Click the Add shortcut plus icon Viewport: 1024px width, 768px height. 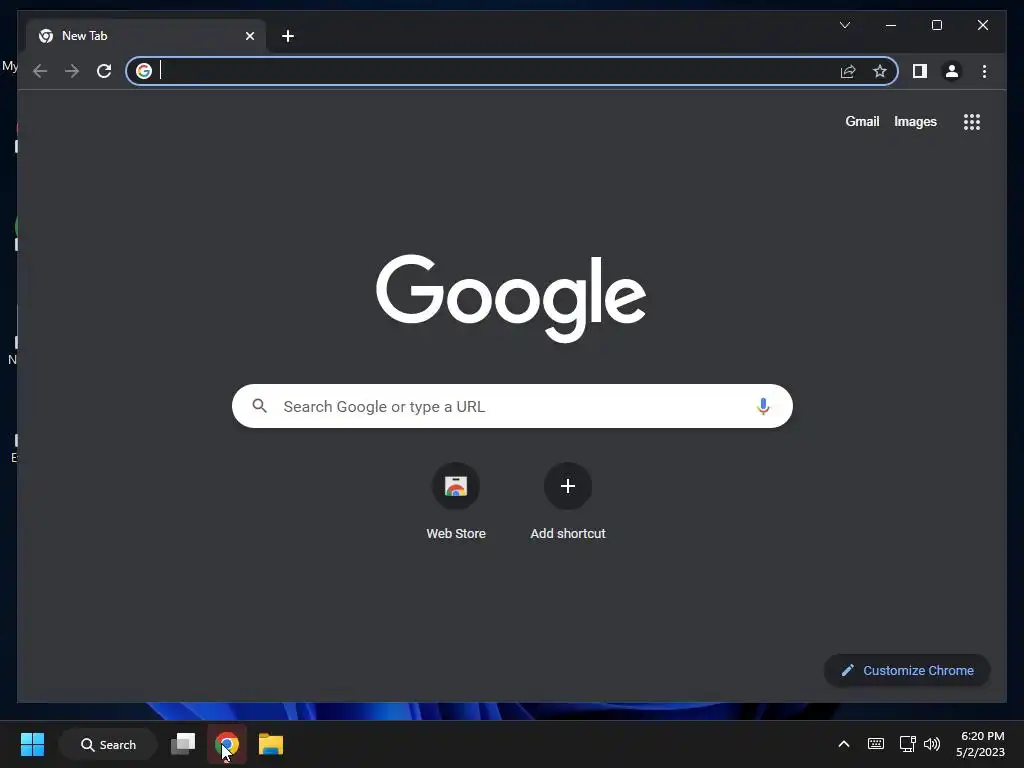pyautogui.click(x=568, y=486)
